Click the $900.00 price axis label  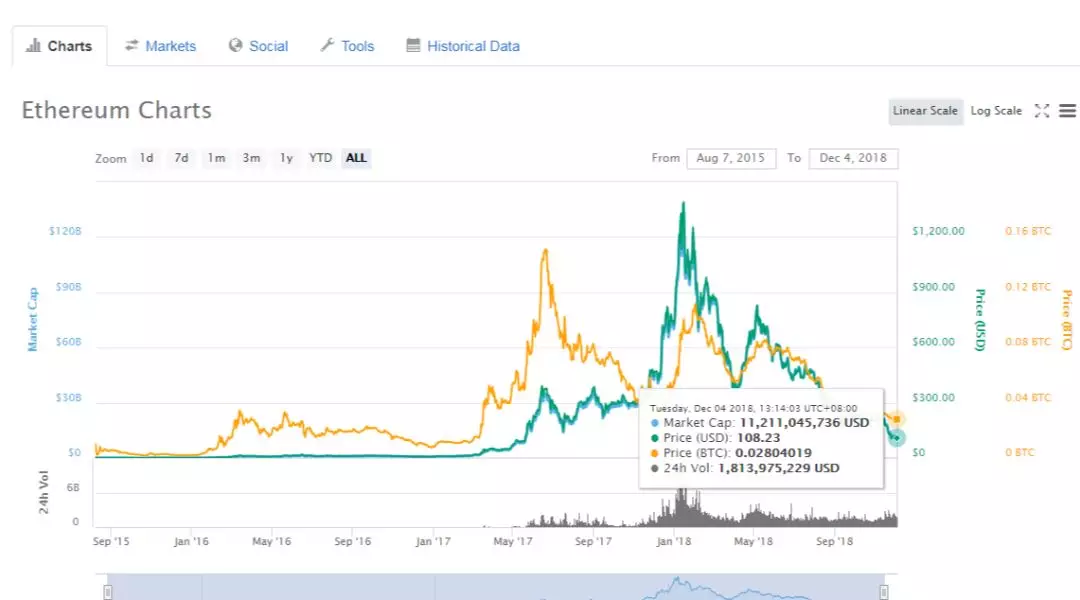(933, 287)
